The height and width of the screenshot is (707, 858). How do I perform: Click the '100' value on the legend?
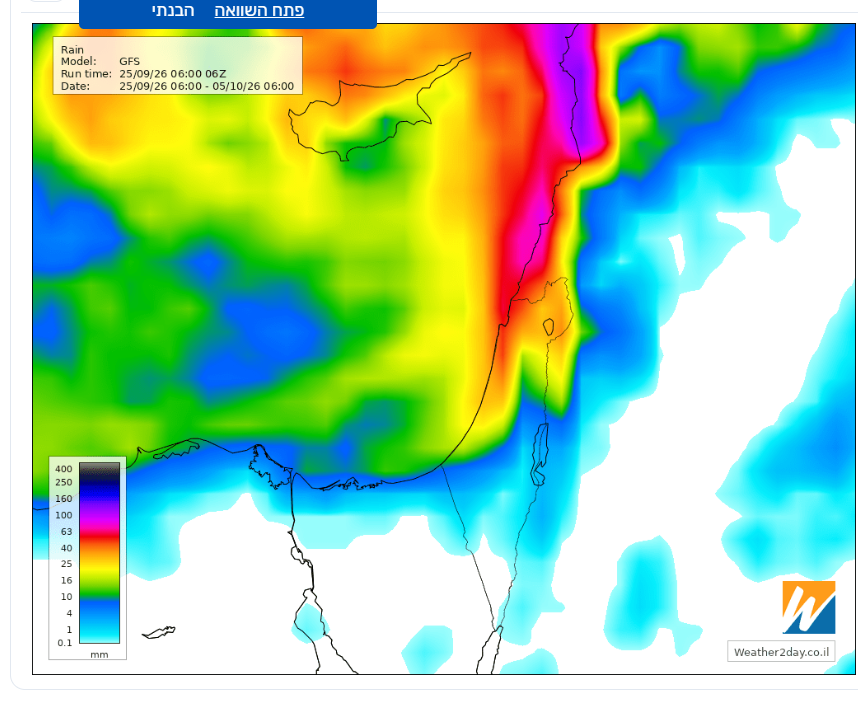pos(63,515)
